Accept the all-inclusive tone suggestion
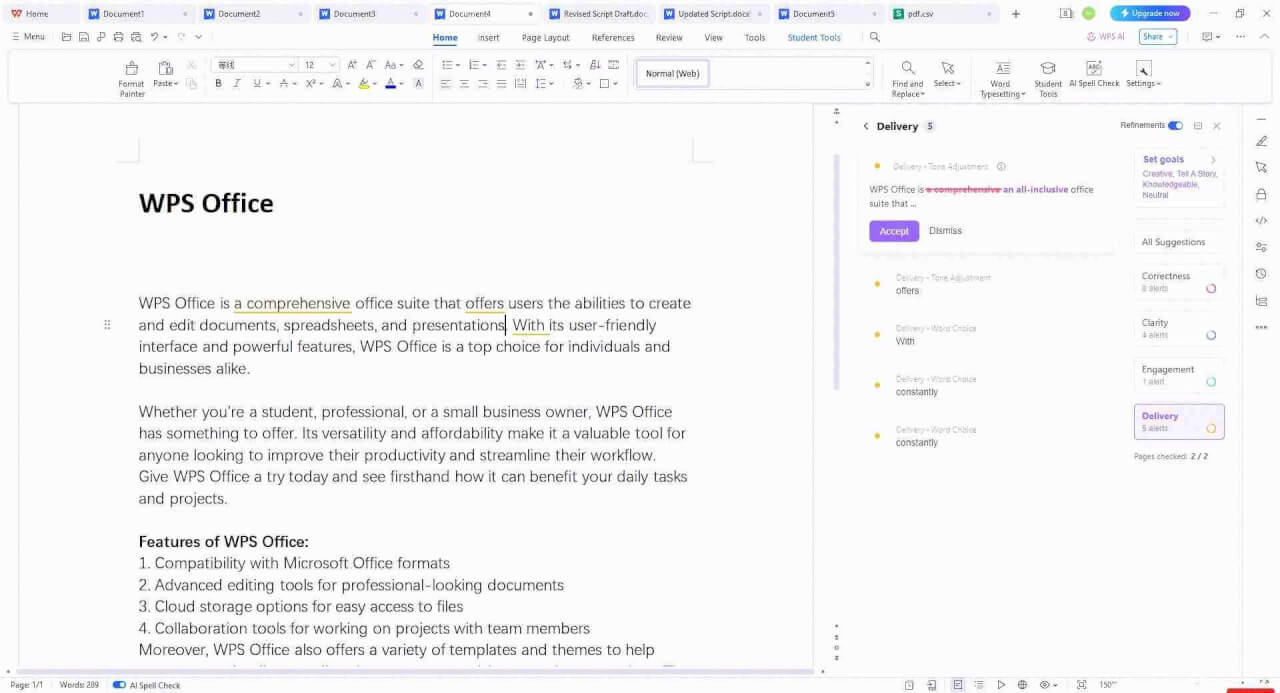Screen dimensions: 1280x693 tap(893, 231)
